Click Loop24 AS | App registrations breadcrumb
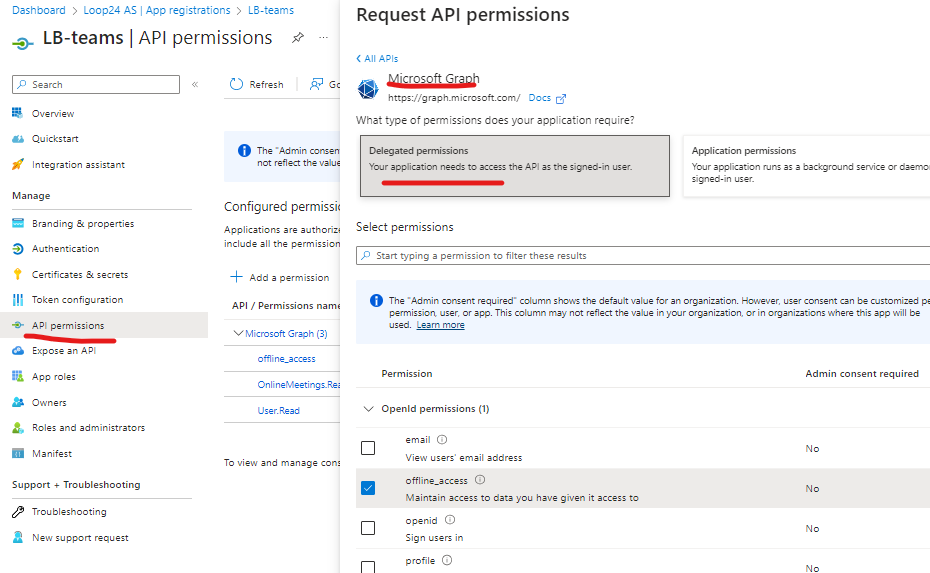The image size is (930, 573). (157, 10)
